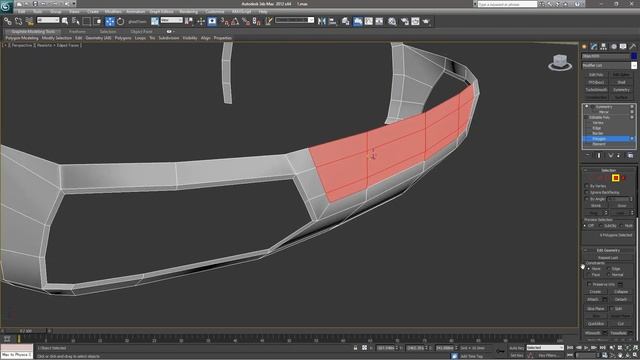Open Select by Name list icon
640x360 pixels.
tap(76, 21)
